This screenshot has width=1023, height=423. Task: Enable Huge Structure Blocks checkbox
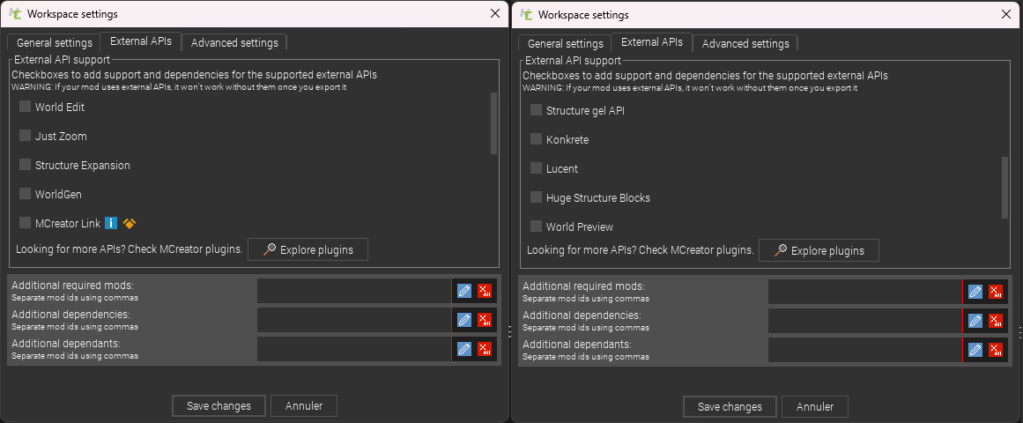point(536,197)
